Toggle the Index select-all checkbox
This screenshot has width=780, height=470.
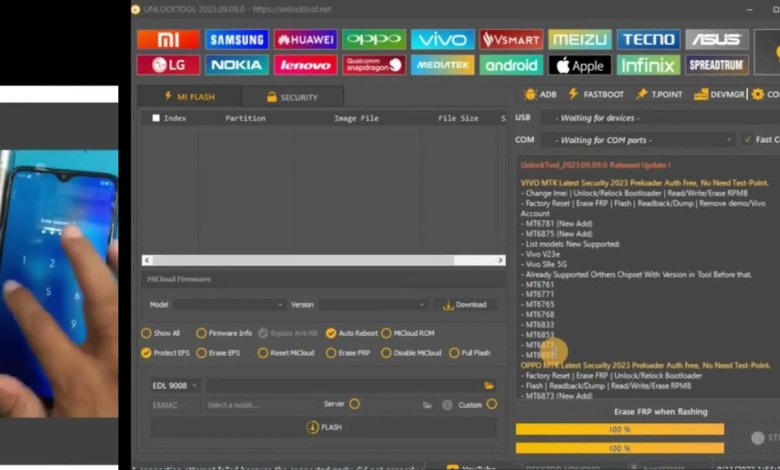[156, 118]
